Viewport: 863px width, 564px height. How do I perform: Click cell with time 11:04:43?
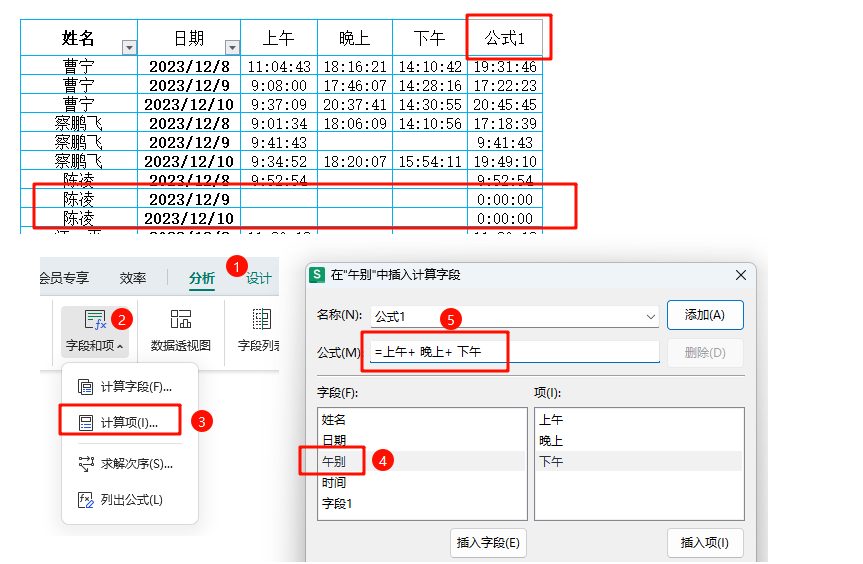pos(279,67)
